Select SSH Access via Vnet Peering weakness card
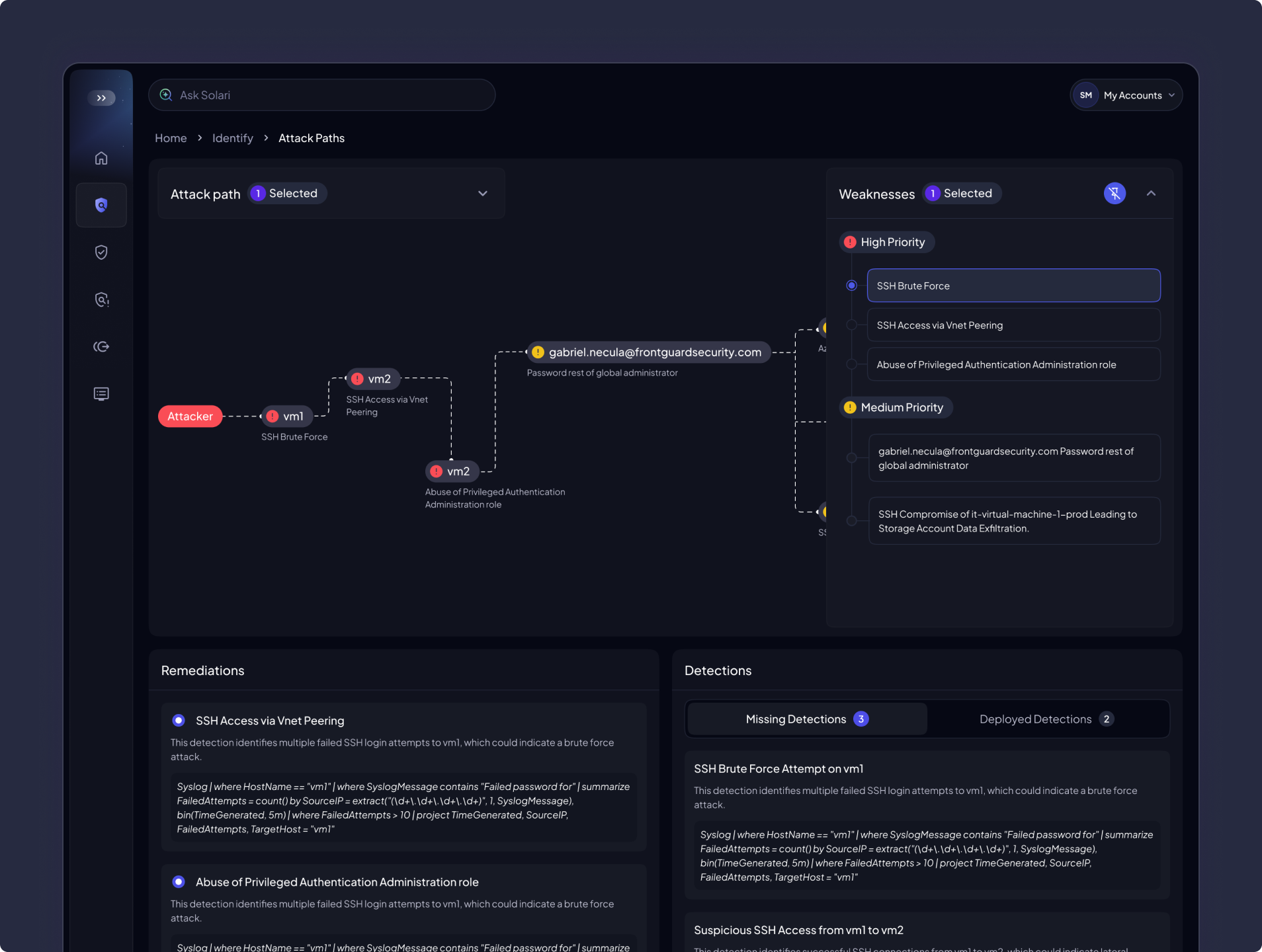 tap(1013, 325)
